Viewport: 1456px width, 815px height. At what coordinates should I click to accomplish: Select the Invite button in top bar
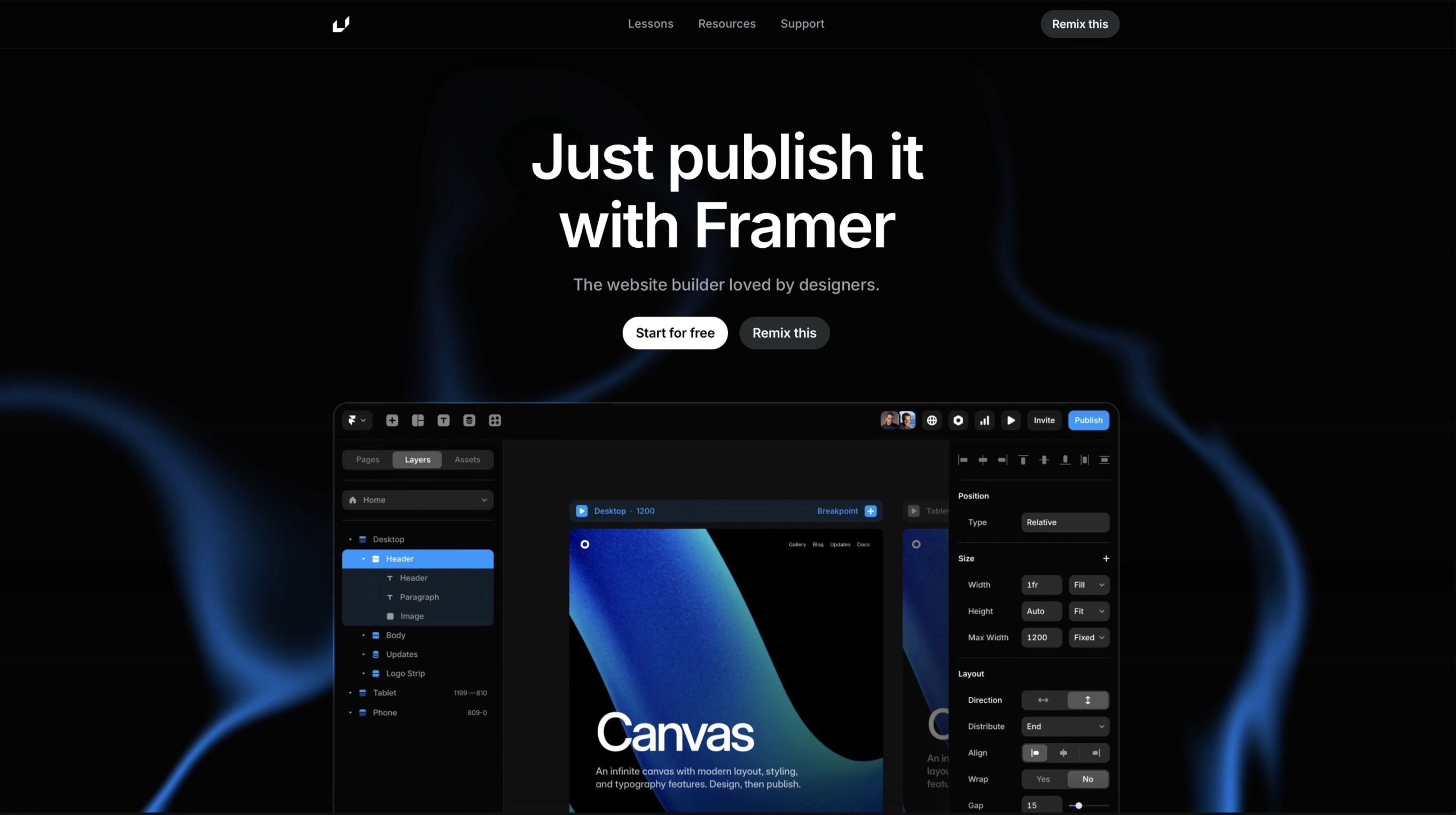coord(1044,420)
